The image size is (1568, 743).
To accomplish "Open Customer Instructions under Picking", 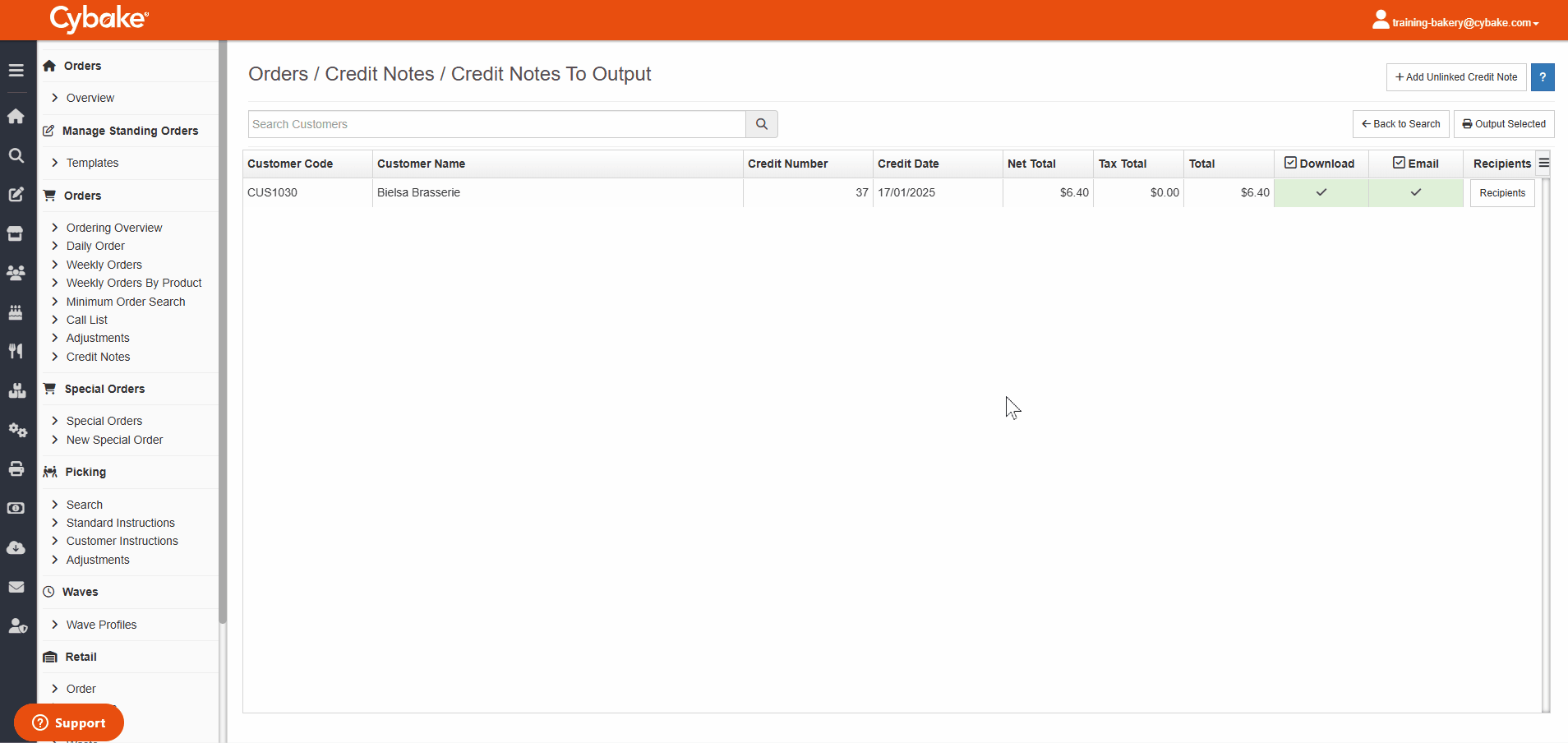I will point(122,541).
